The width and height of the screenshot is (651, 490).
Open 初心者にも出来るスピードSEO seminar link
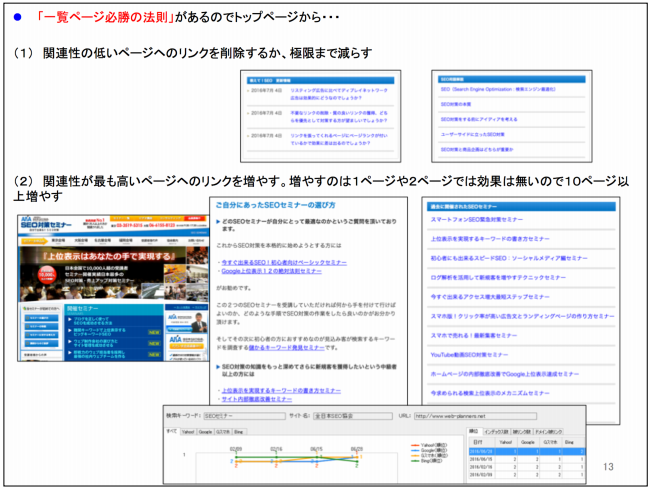(509, 258)
